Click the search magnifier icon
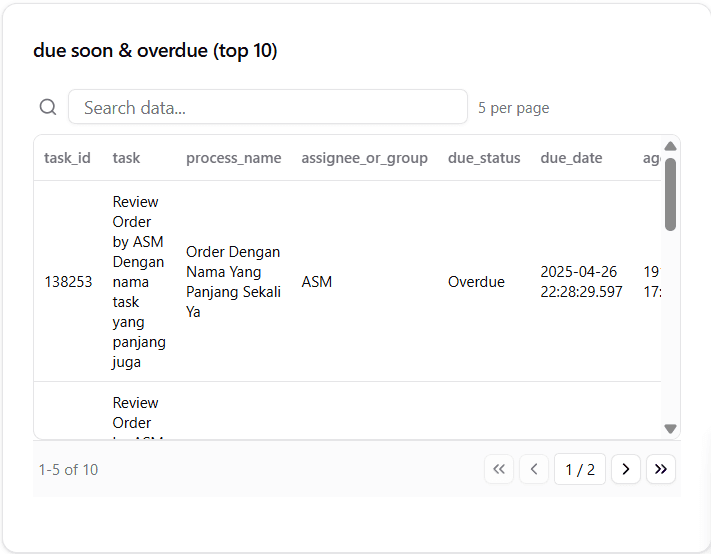Image resolution: width=711 pixels, height=554 pixels. (x=47, y=108)
